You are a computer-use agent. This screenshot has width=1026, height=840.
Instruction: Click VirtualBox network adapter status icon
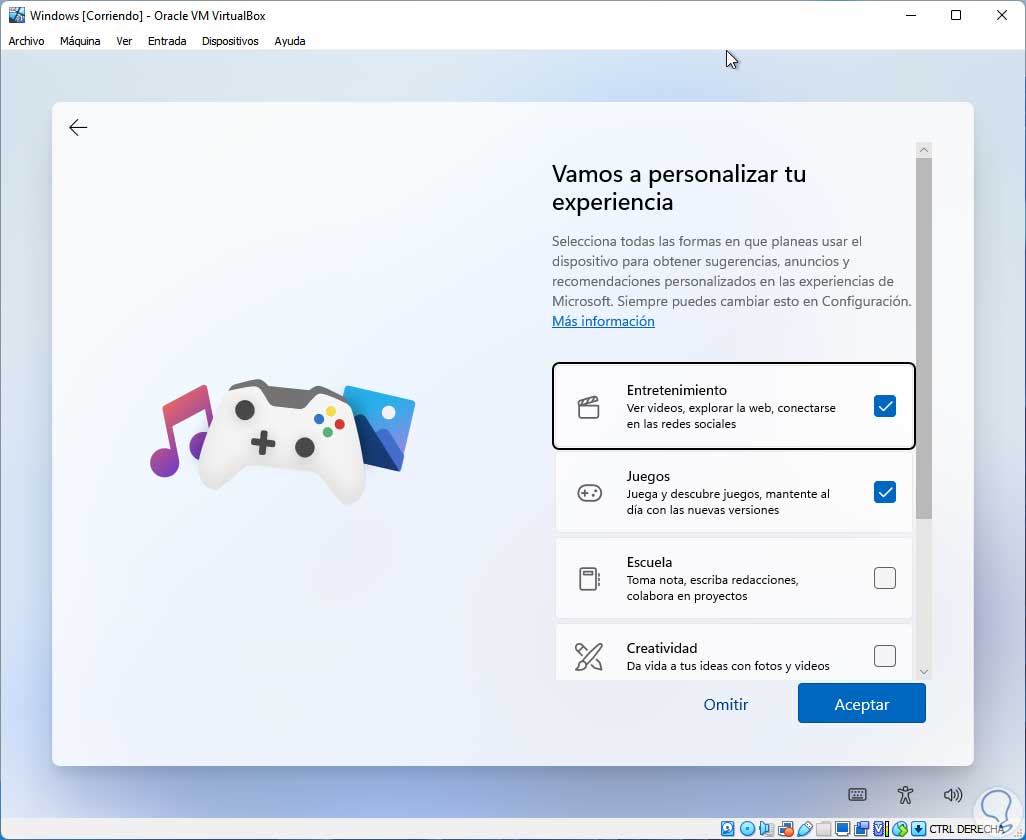[786, 829]
